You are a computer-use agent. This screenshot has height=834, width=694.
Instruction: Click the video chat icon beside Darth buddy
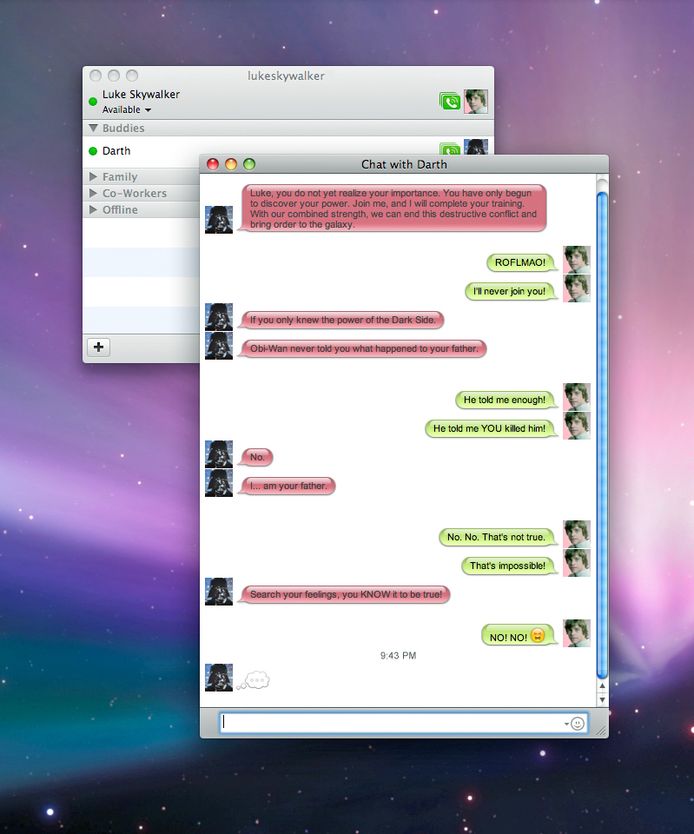pos(450,148)
